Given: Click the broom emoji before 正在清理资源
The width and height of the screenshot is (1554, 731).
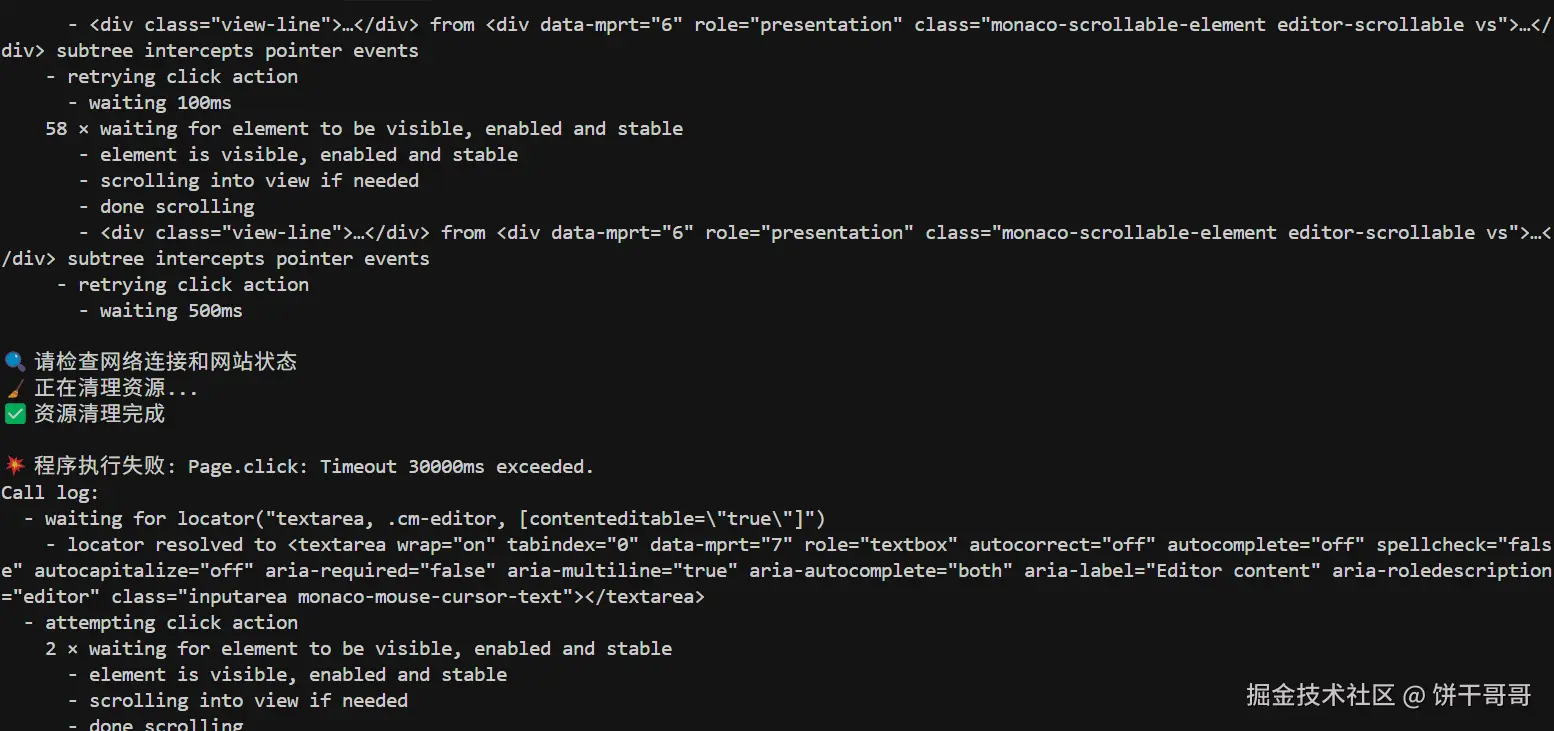Looking at the screenshot, I should click(x=14, y=388).
